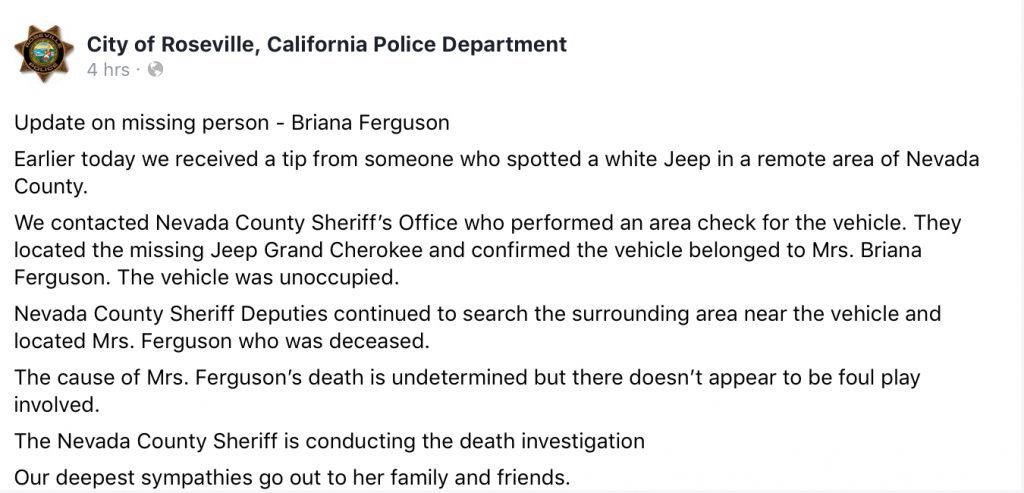
Task: Click the Nevada County Sheriff's Office paragraph
Action: 487,250
